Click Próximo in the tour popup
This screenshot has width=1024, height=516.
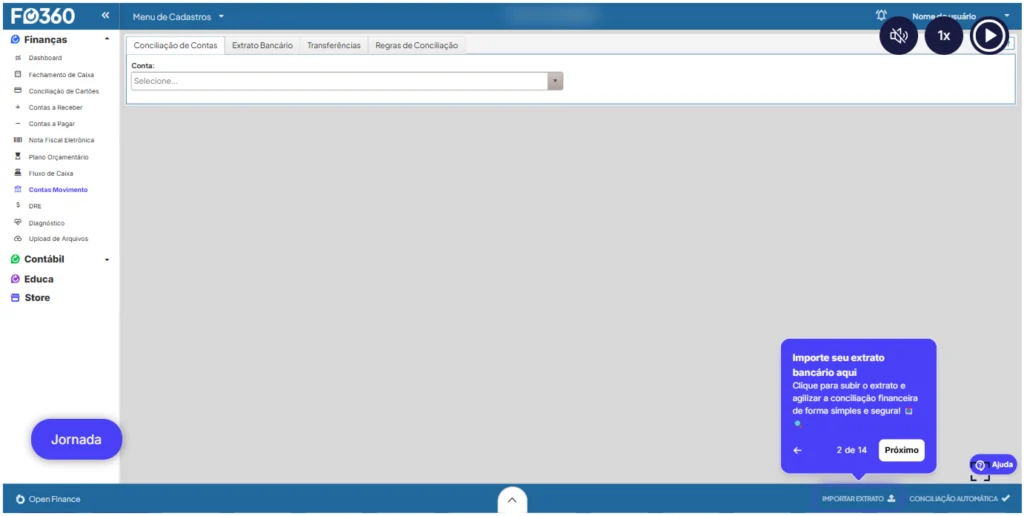[901, 450]
